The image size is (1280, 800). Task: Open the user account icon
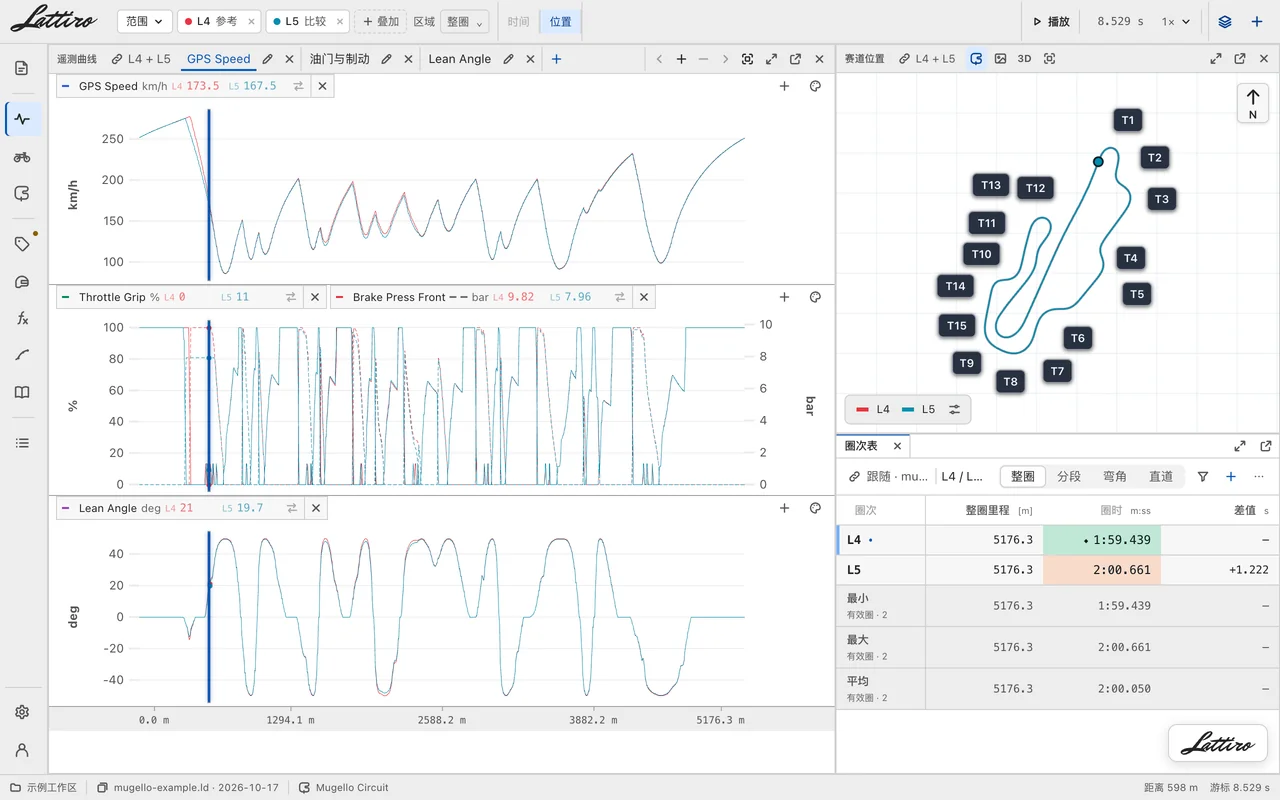pos(22,750)
